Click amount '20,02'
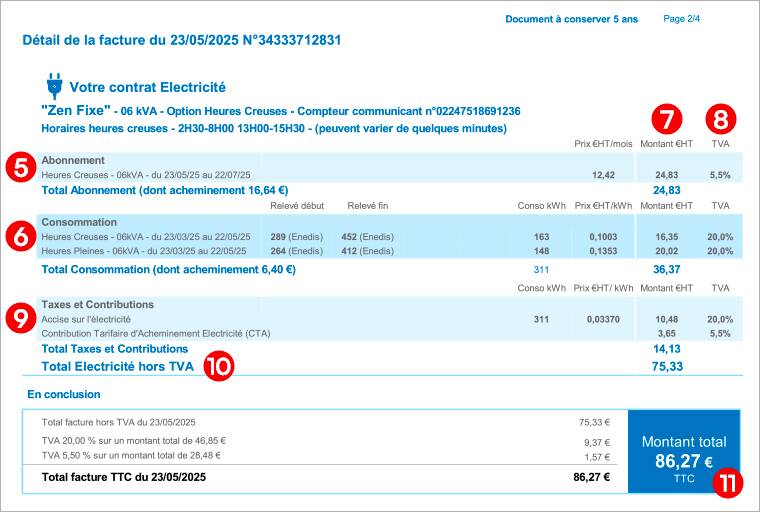Viewport: 760px width, 512px height. [666, 251]
